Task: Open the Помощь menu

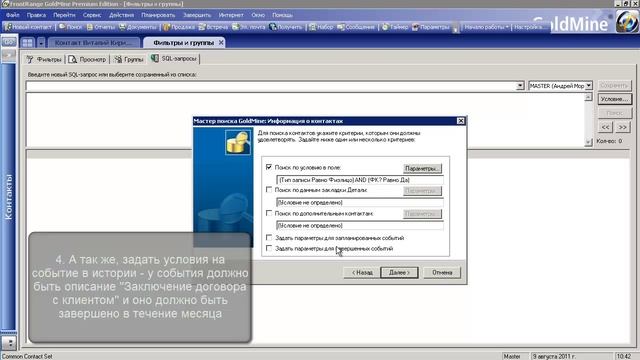Action: (282, 15)
